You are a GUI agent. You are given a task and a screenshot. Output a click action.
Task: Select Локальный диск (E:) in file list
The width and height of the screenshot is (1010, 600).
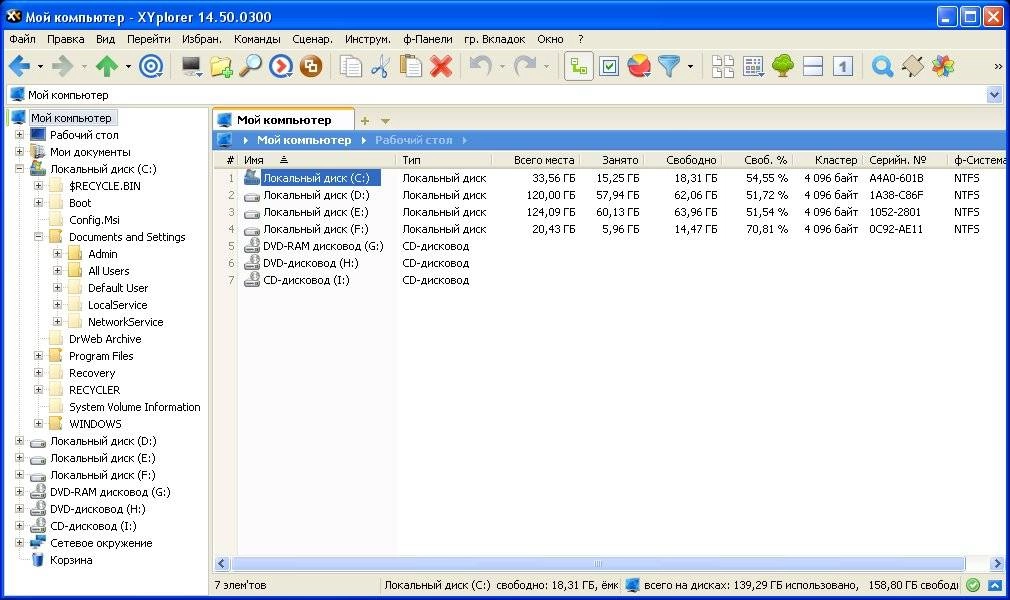316,212
